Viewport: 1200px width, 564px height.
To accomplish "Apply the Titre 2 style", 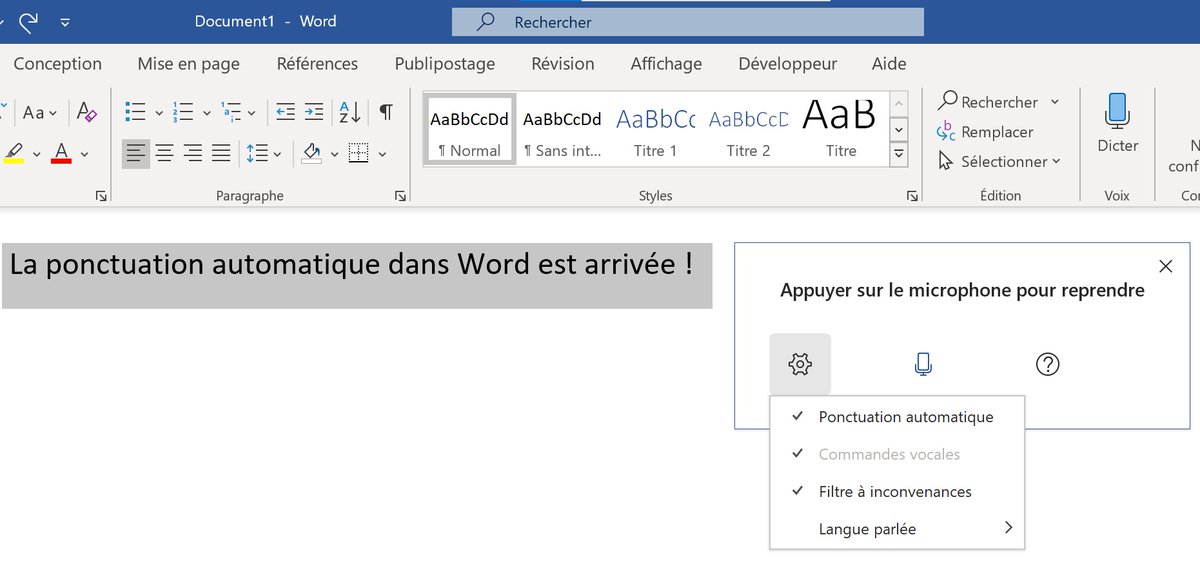I will pyautogui.click(x=748, y=130).
